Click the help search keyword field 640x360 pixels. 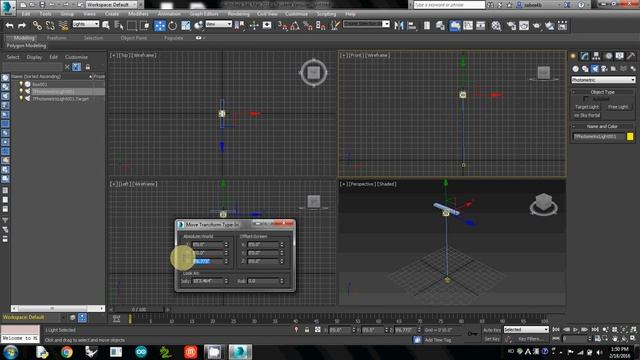click(x=449, y=5)
